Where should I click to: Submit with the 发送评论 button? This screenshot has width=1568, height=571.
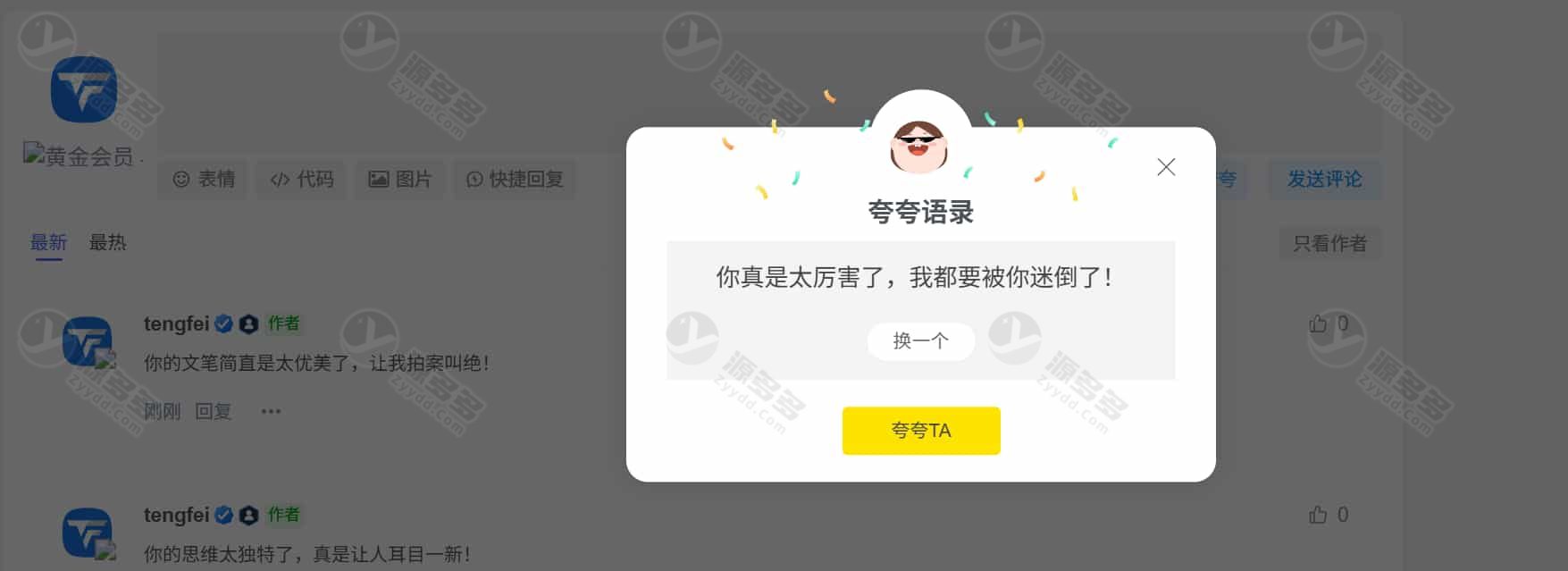click(x=1325, y=180)
